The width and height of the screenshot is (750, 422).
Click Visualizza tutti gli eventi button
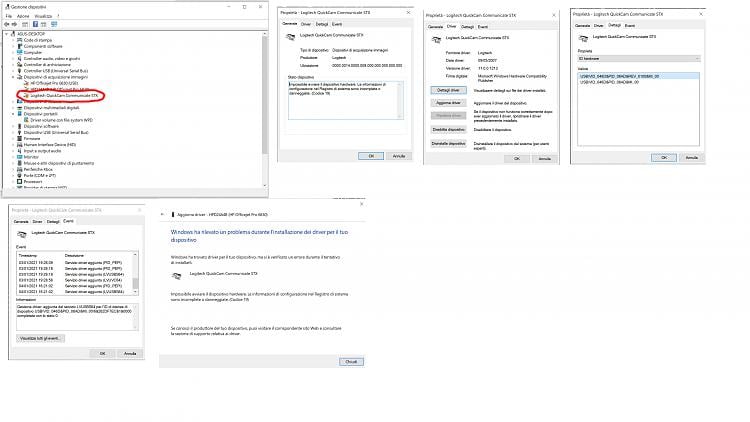40,338
